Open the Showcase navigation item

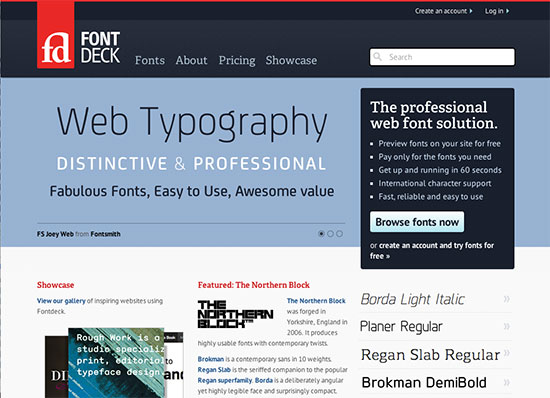(291, 60)
